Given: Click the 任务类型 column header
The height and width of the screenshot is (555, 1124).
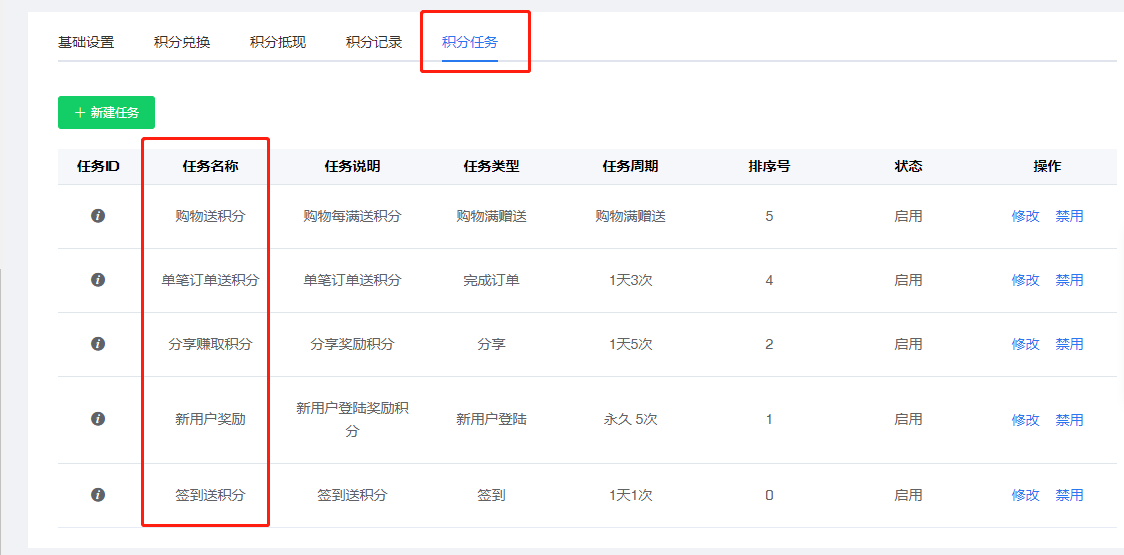Looking at the screenshot, I should tap(491, 166).
